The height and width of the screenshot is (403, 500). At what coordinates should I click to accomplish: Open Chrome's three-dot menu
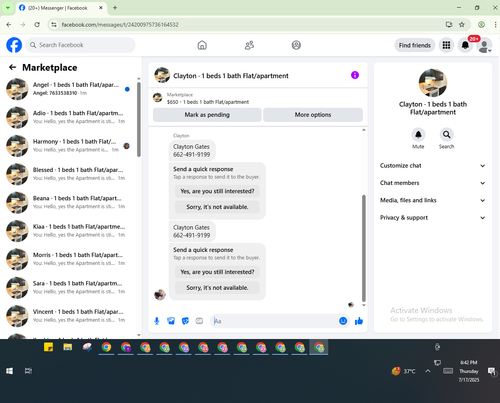point(495,25)
